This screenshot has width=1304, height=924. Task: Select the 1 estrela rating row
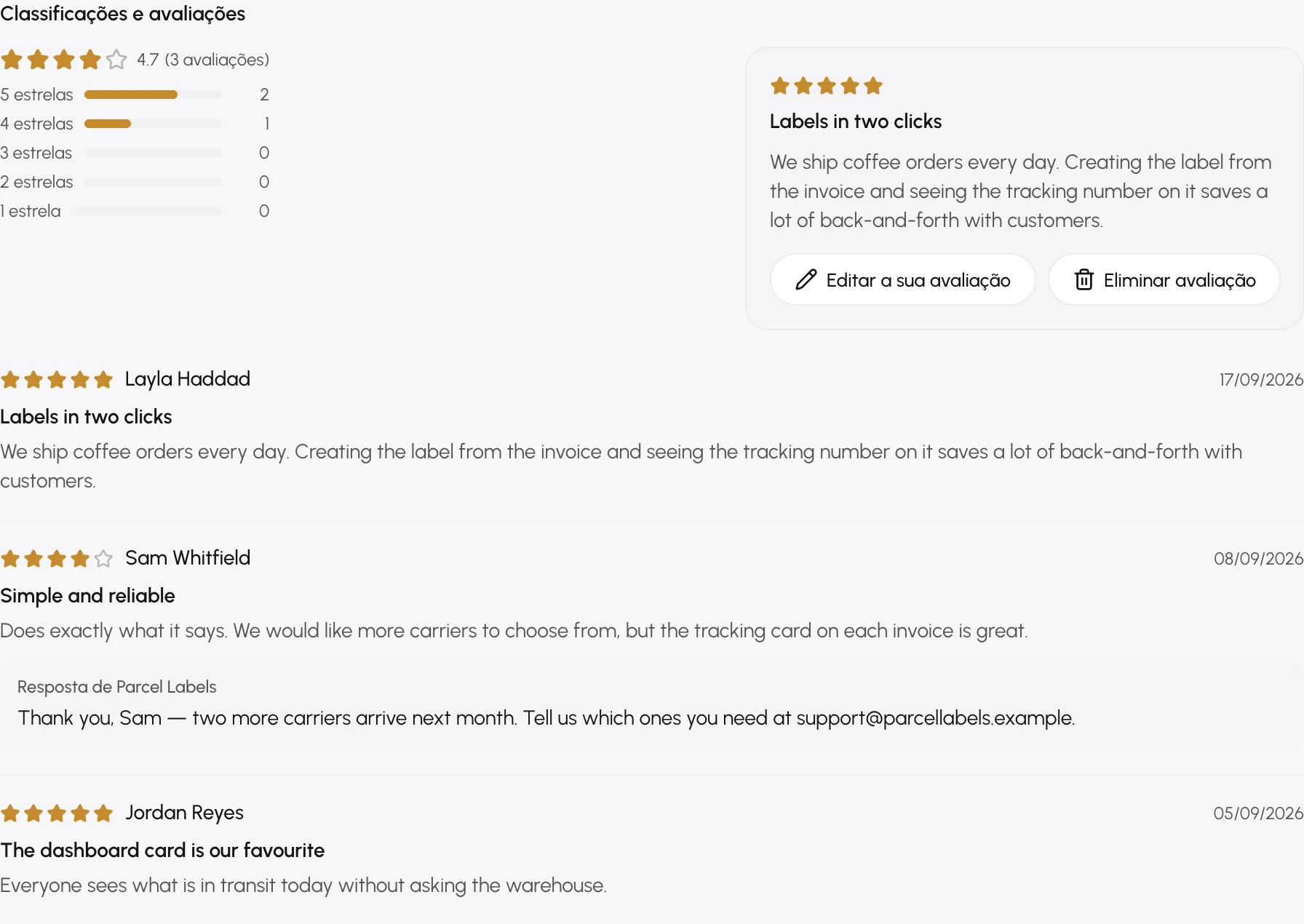pos(135,211)
